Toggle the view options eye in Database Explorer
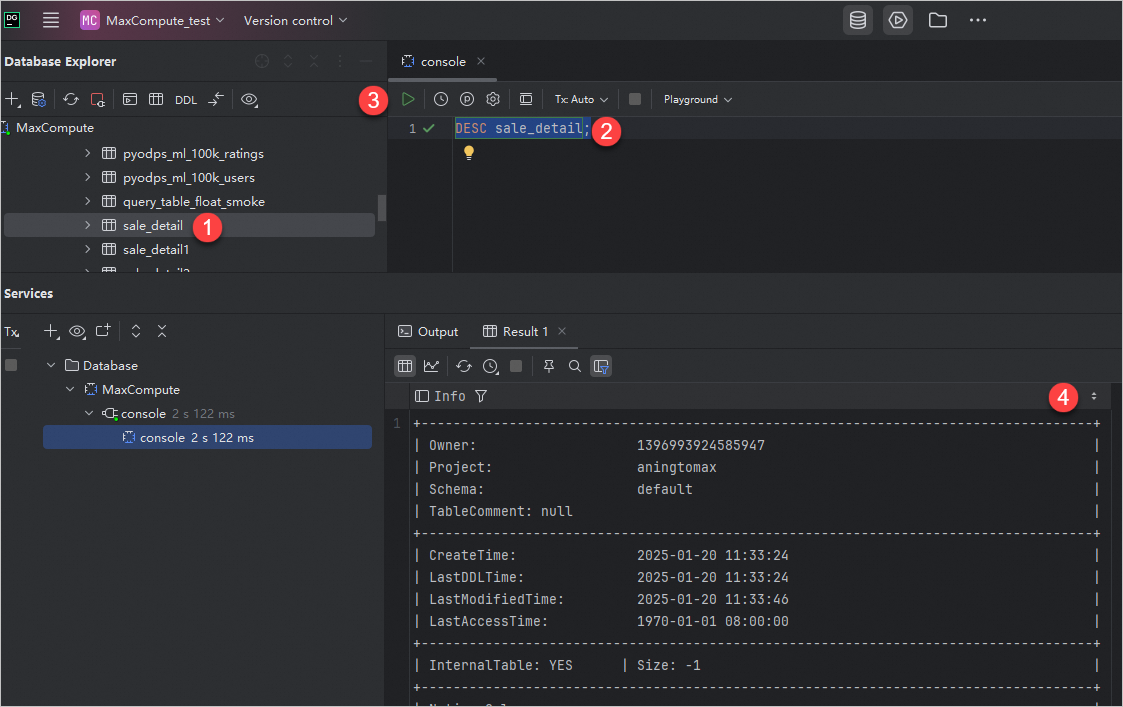Image resolution: width=1123 pixels, height=707 pixels. tap(249, 99)
